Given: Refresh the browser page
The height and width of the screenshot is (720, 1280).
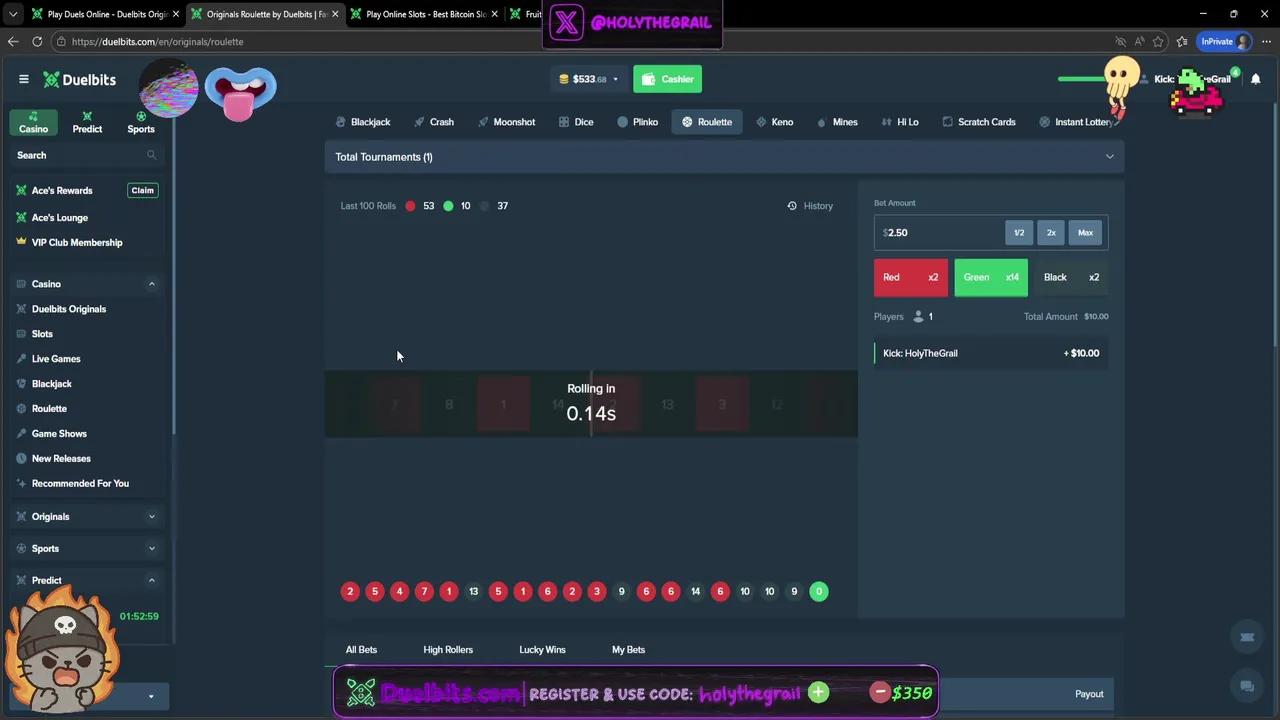Looking at the screenshot, I should (37, 42).
